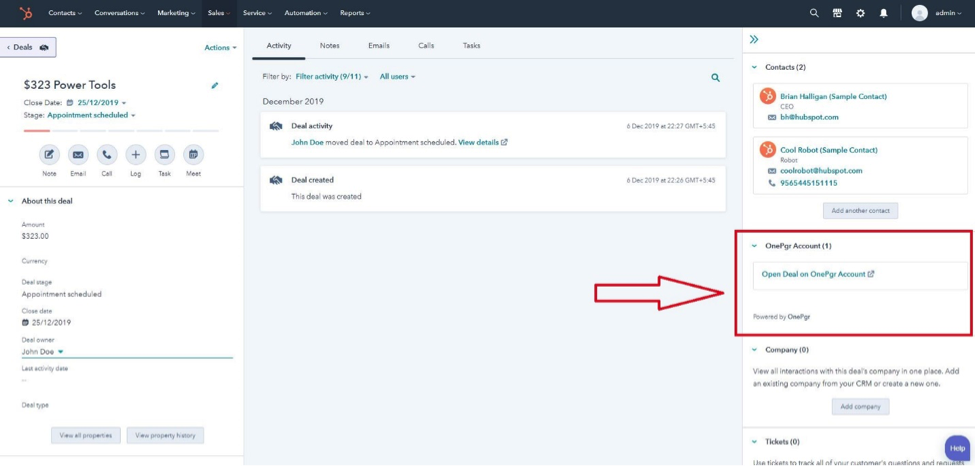Open Brian Halligan (Sample Contact) link
The image size is (975, 466).
(x=833, y=96)
